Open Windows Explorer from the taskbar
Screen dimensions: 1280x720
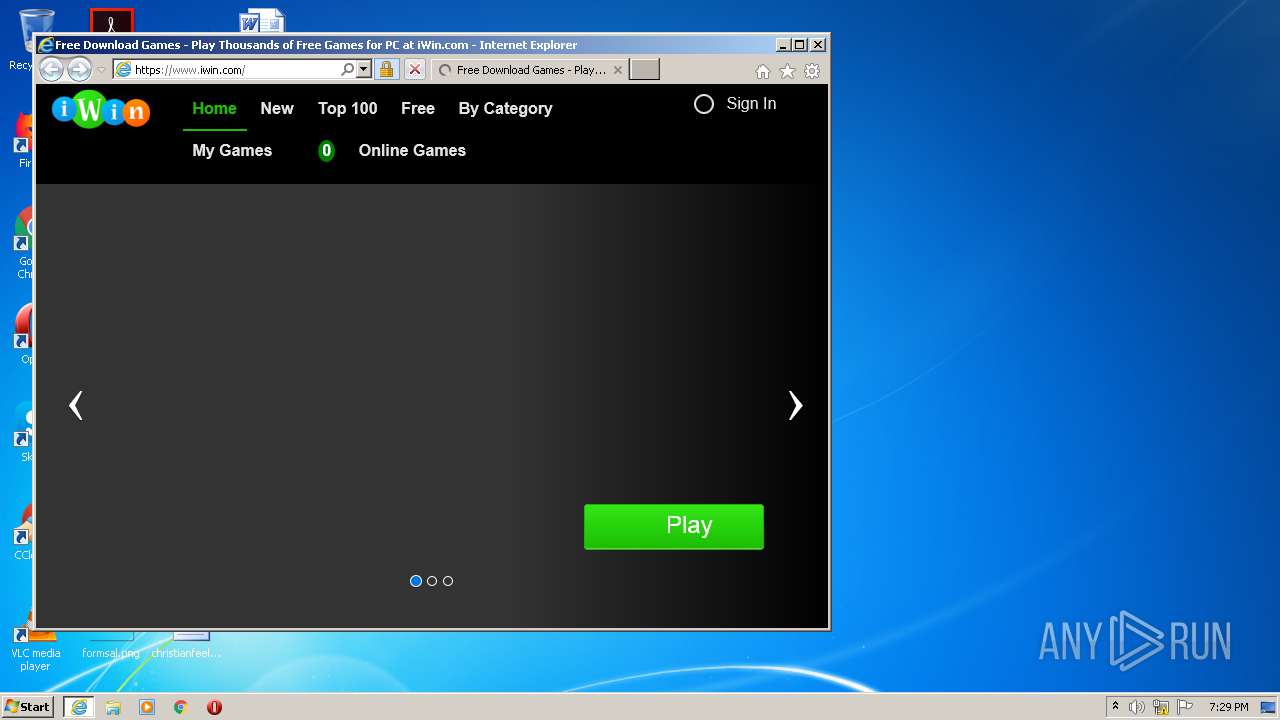tap(113, 707)
